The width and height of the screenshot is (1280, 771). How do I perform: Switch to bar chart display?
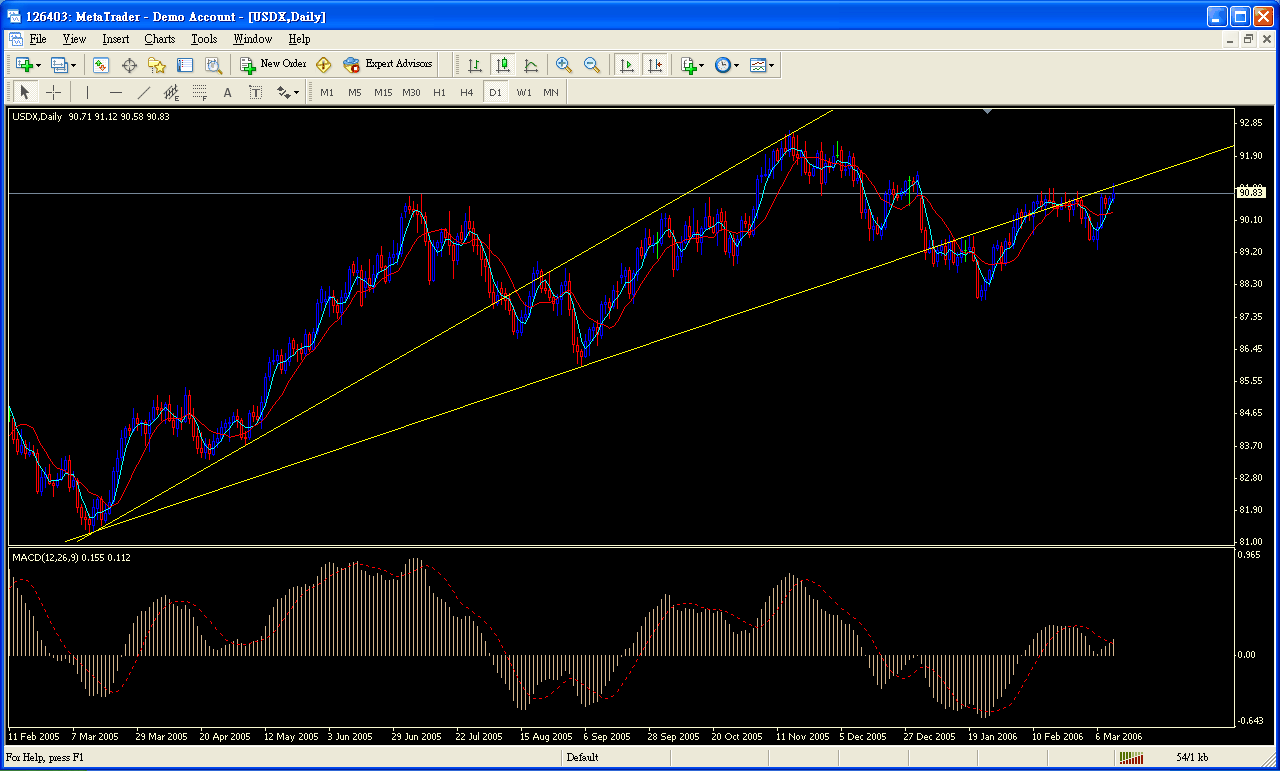coord(475,65)
